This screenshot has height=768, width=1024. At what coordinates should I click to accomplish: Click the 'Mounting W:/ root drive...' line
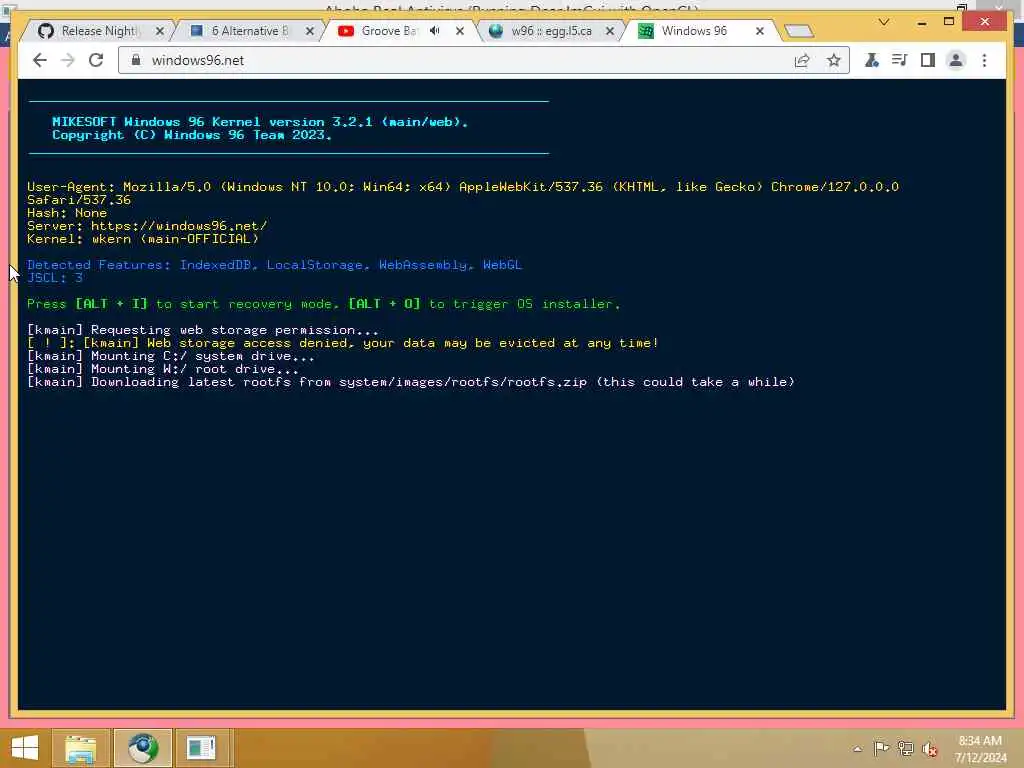point(163,369)
